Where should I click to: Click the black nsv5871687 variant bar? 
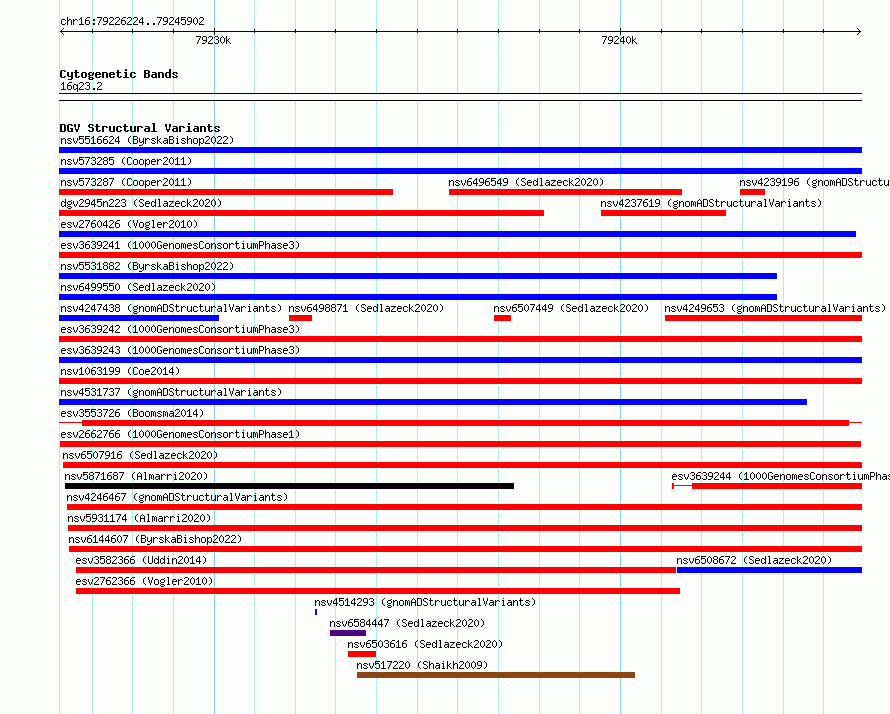pos(289,486)
